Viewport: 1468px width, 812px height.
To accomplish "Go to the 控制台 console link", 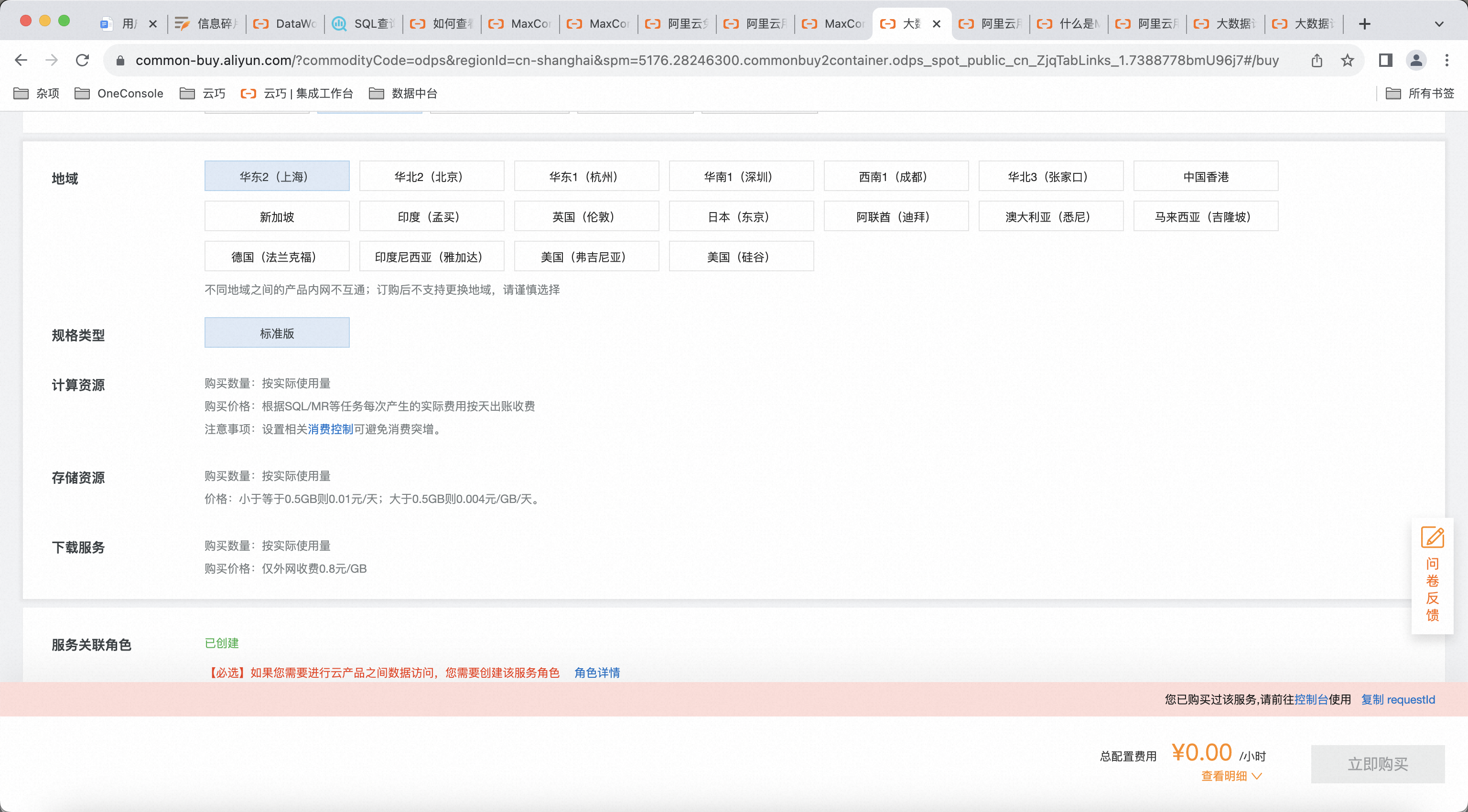I will [x=1311, y=699].
